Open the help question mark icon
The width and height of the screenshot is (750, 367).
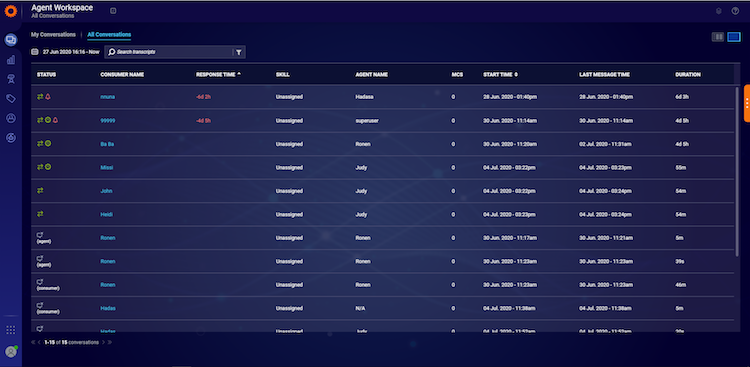click(735, 11)
